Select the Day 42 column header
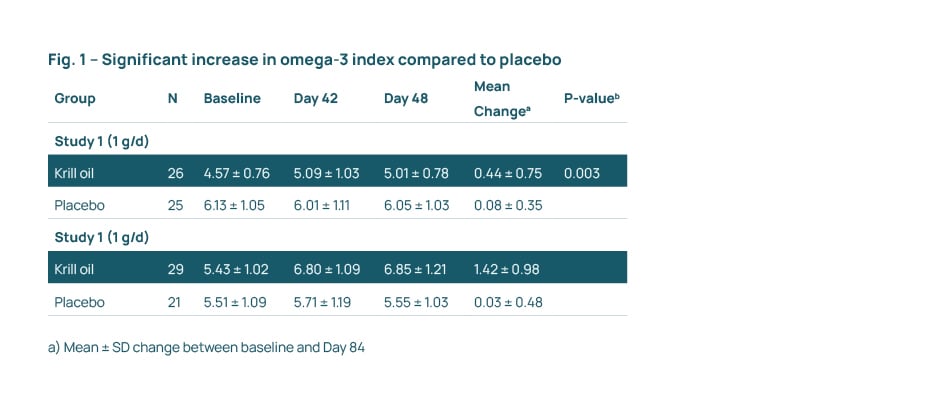This screenshot has width=933, height=400. (x=315, y=99)
